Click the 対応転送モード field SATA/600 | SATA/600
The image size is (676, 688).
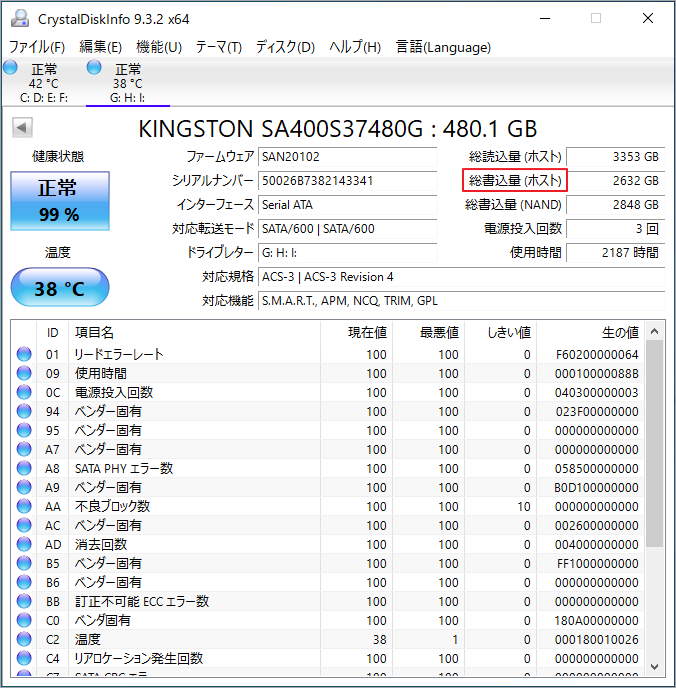pyautogui.click(x=347, y=229)
